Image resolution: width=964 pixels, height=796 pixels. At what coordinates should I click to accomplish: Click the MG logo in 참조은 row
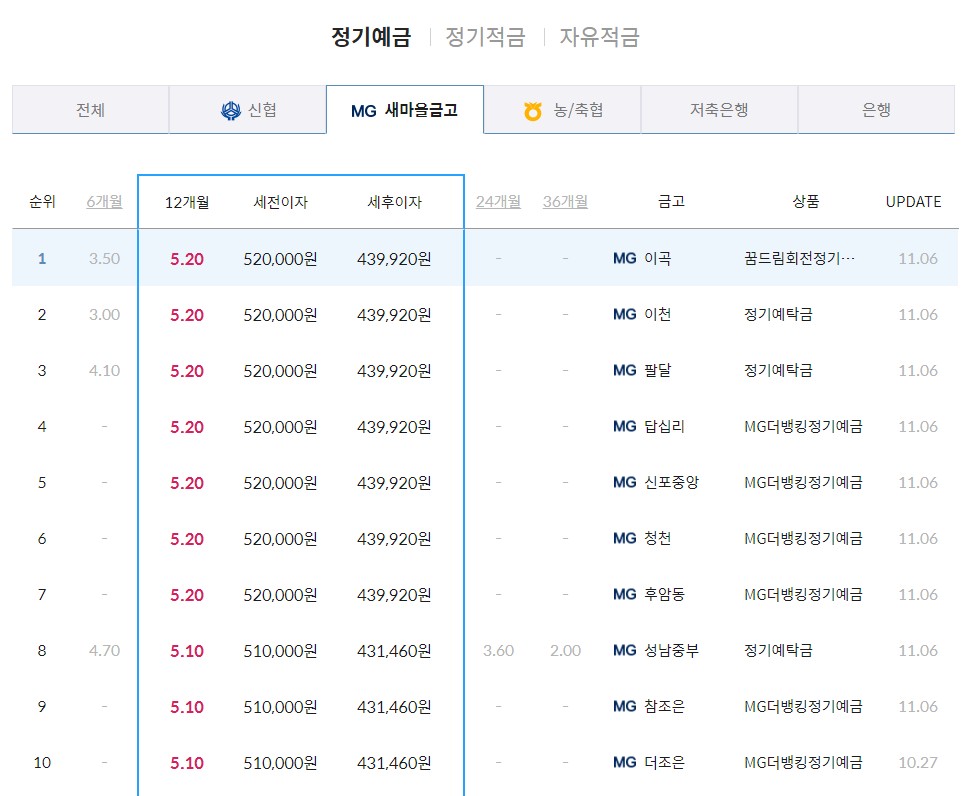[625, 706]
